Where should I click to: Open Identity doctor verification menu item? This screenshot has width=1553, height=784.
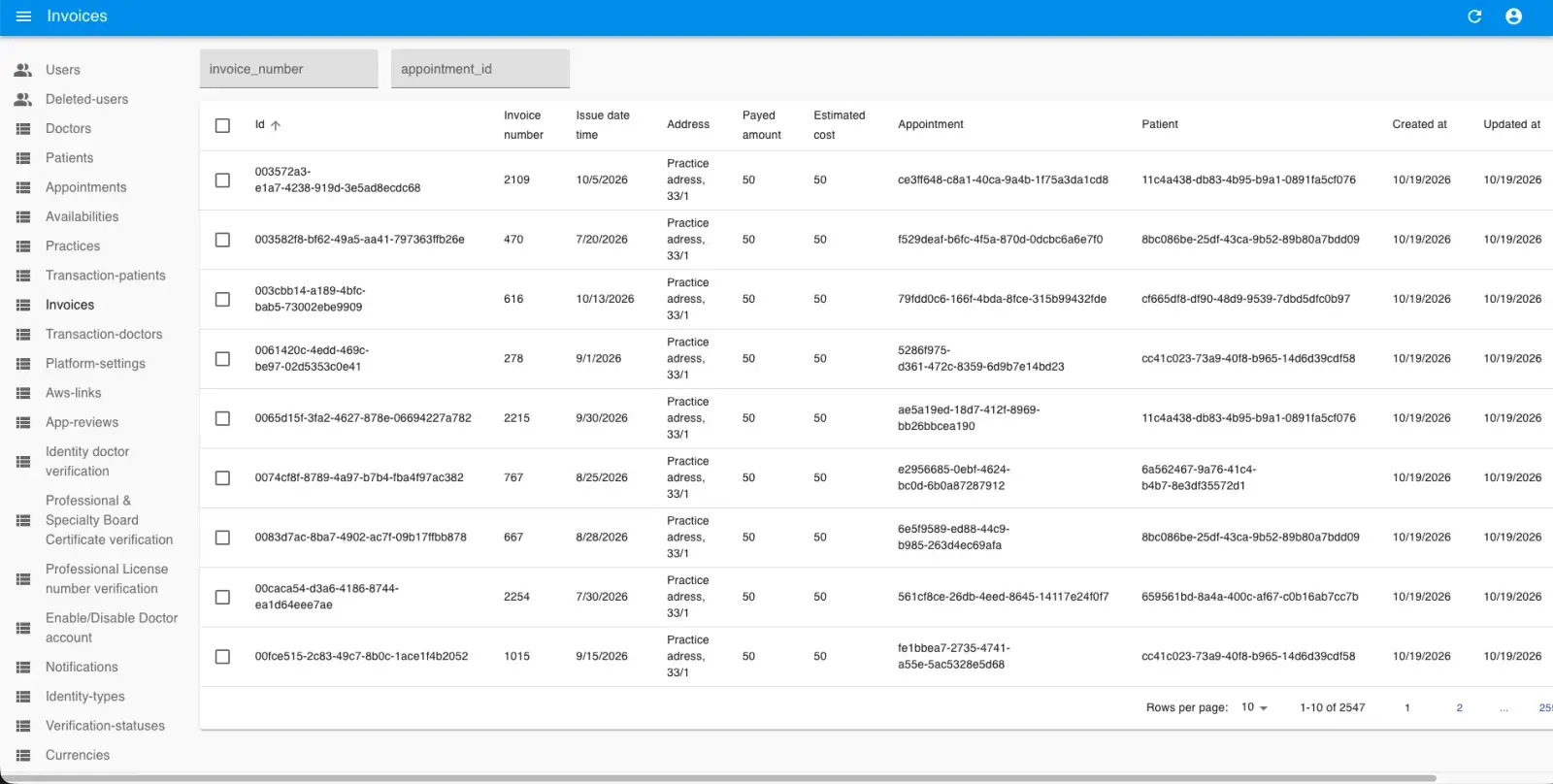click(x=87, y=462)
